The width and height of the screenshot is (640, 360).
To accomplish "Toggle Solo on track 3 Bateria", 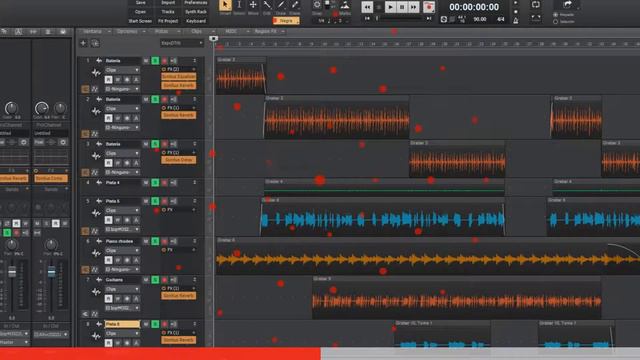I will click(x=155, y=144).
